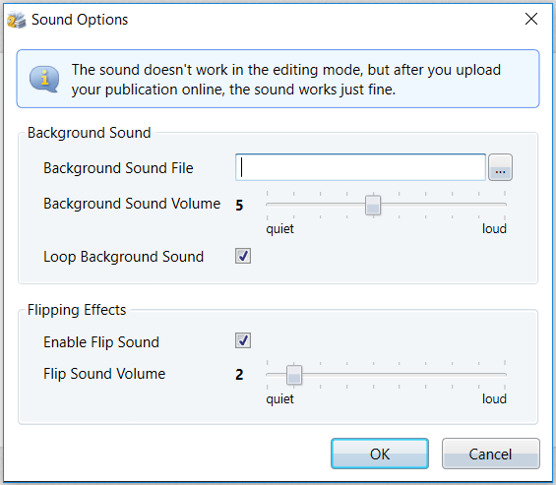
Task: Click the Enable Flip Sound label
Action: [101, 342]
